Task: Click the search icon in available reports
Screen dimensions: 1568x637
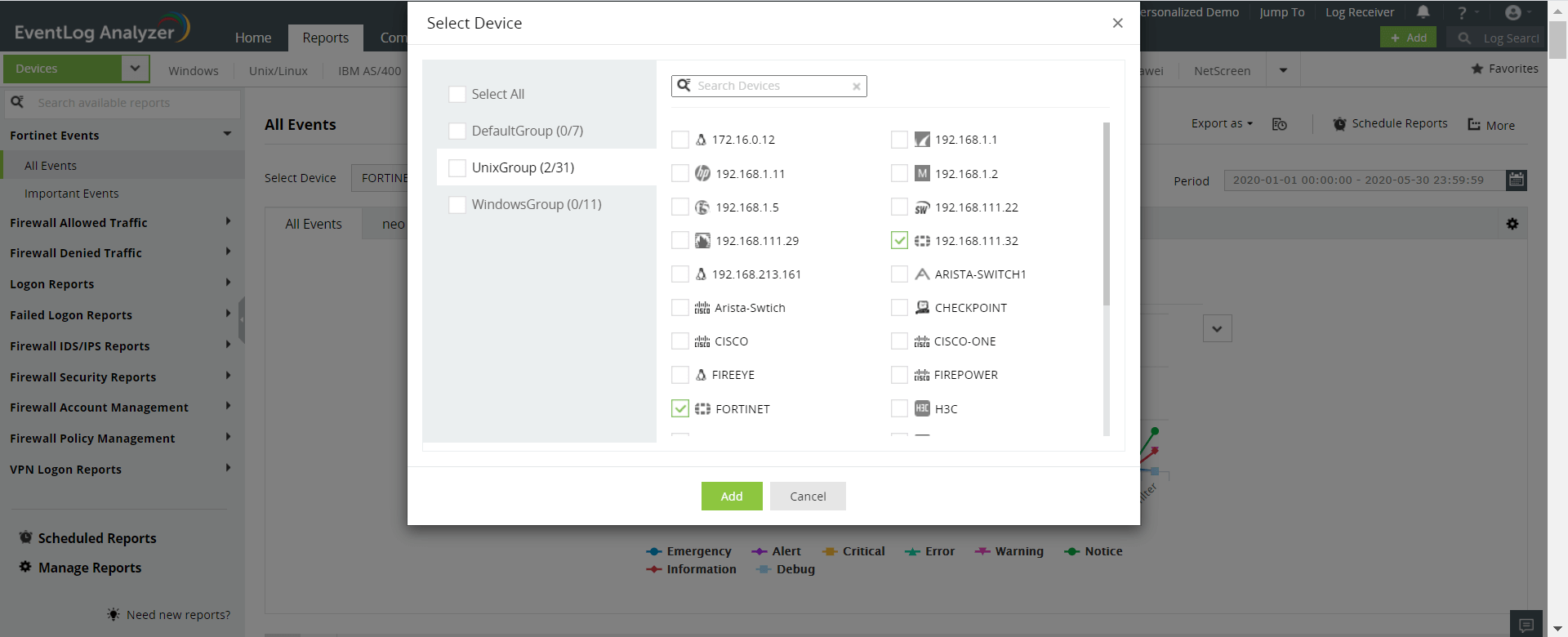Action: pyautogui.click(x=17, y=102)
